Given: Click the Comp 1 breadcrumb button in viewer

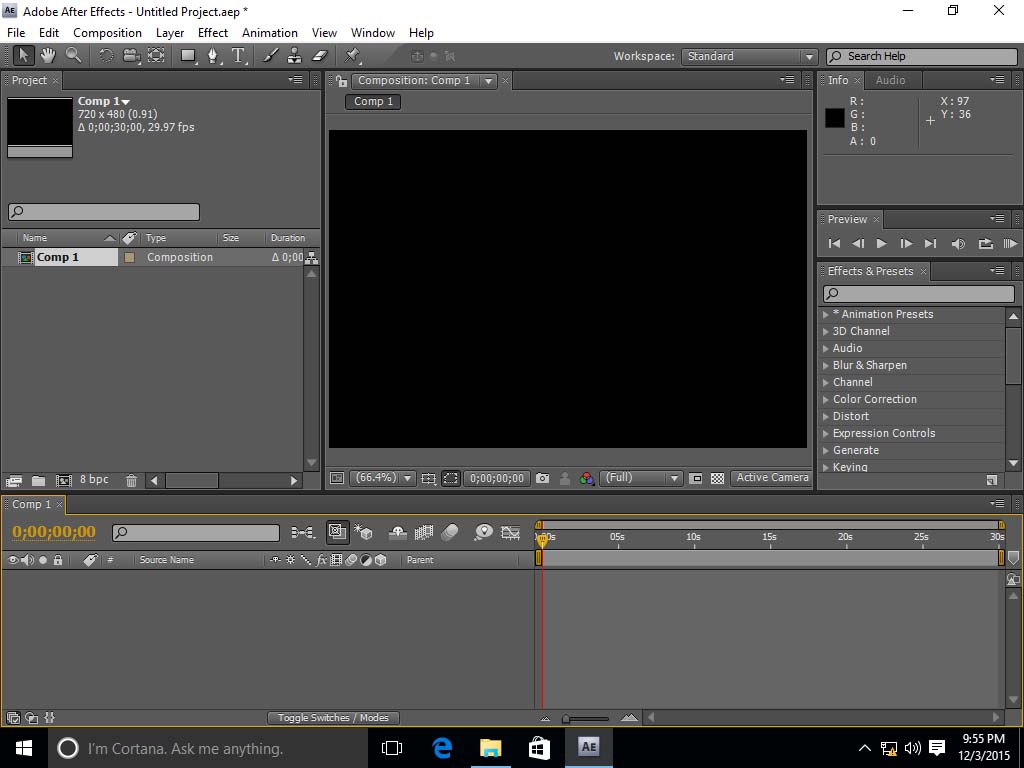Looking at the screenshot, I should click(373, 102).
